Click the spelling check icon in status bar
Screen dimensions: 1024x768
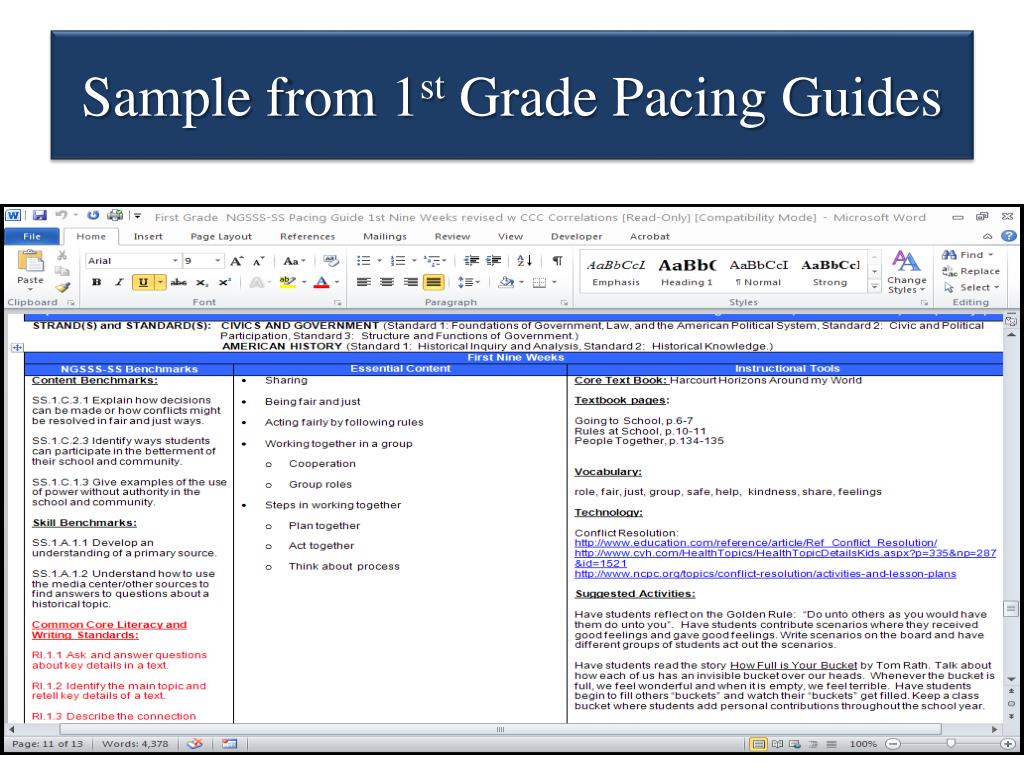[x=195, y=744]
